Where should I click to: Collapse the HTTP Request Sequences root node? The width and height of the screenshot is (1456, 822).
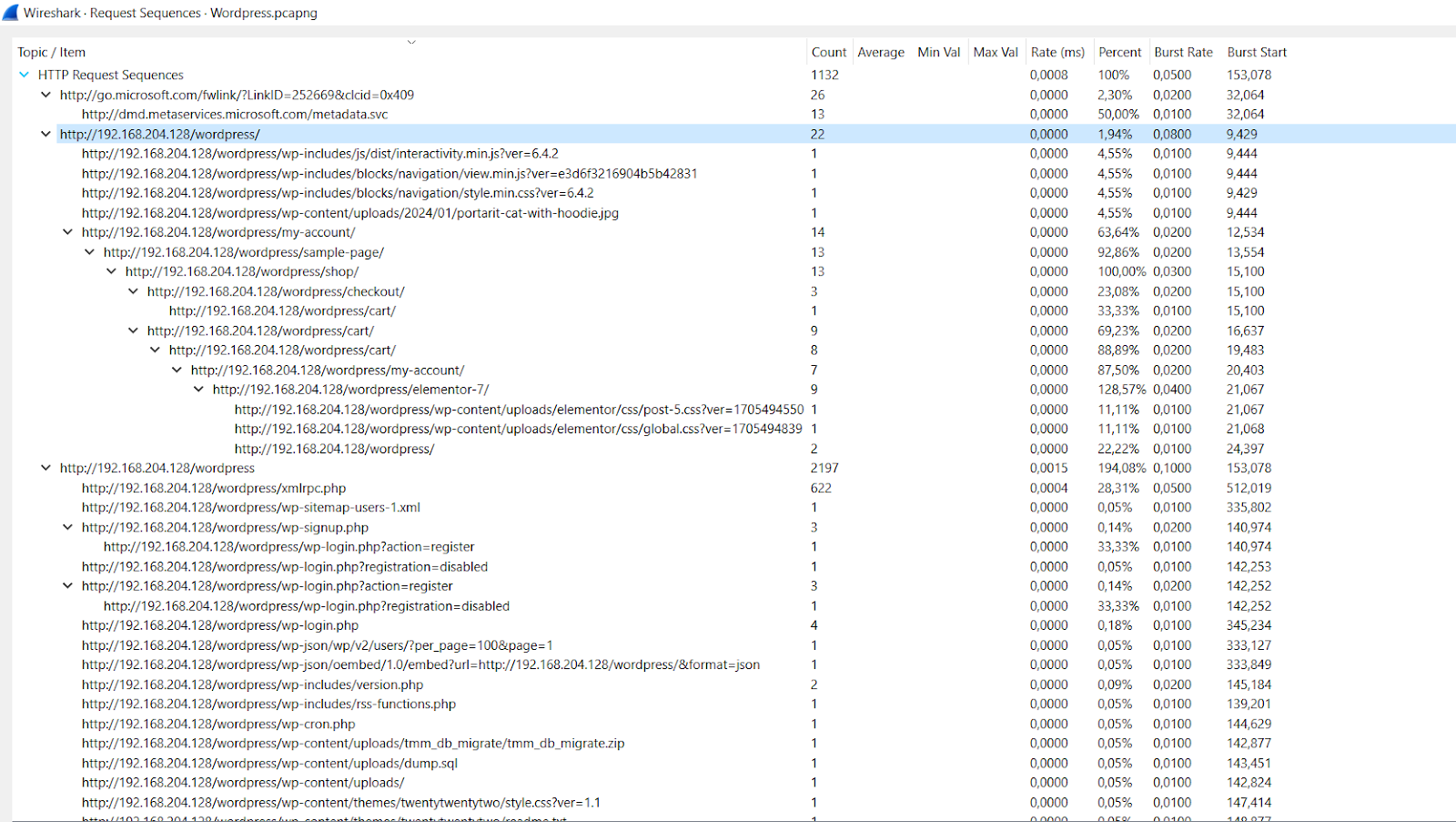pyautogui.click(x=24, y=75)
